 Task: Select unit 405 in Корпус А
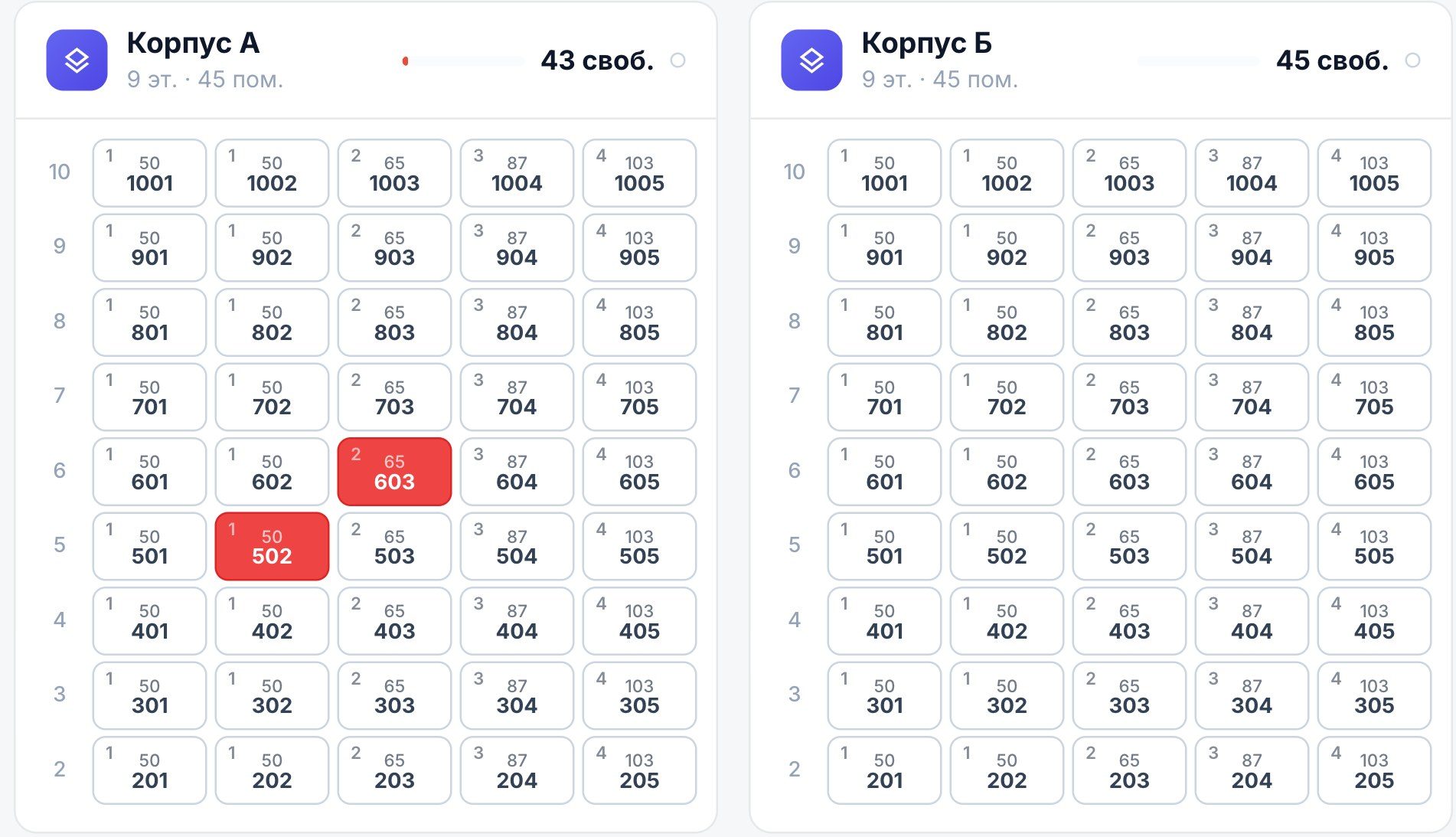tap(639, 621)
